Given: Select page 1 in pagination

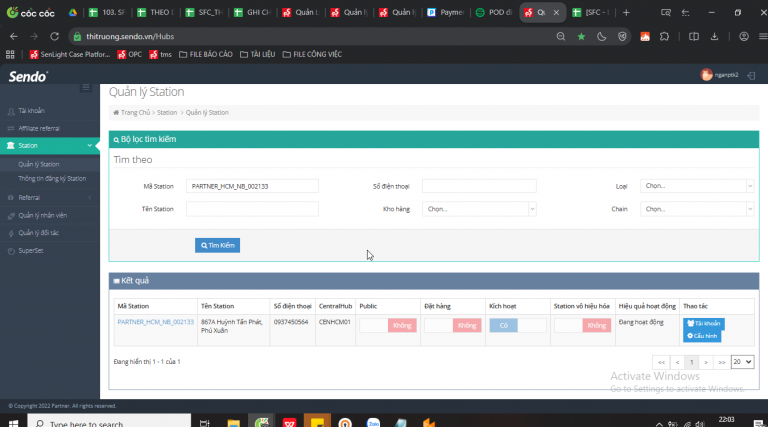Looking at the screenshot, I should tap(692, 362).
